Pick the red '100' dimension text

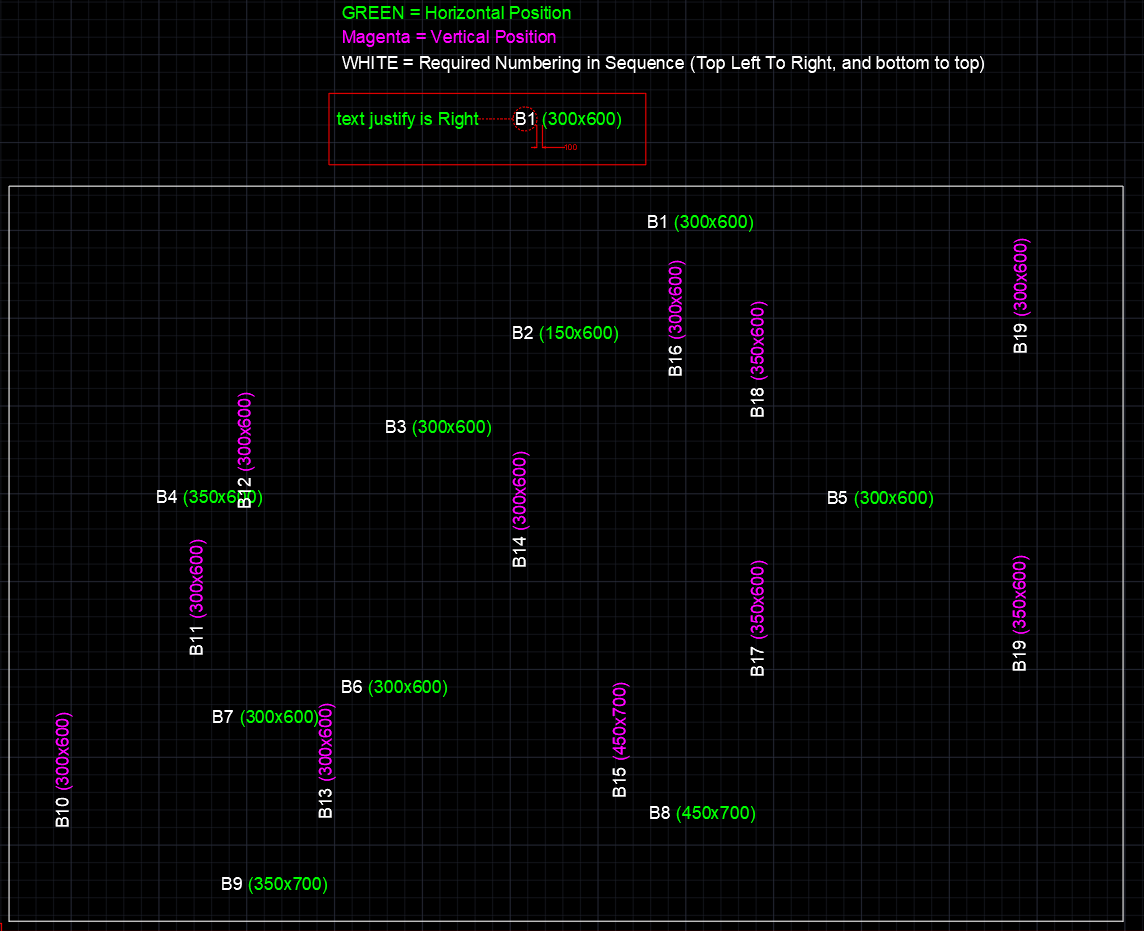[x=571, y=147]
